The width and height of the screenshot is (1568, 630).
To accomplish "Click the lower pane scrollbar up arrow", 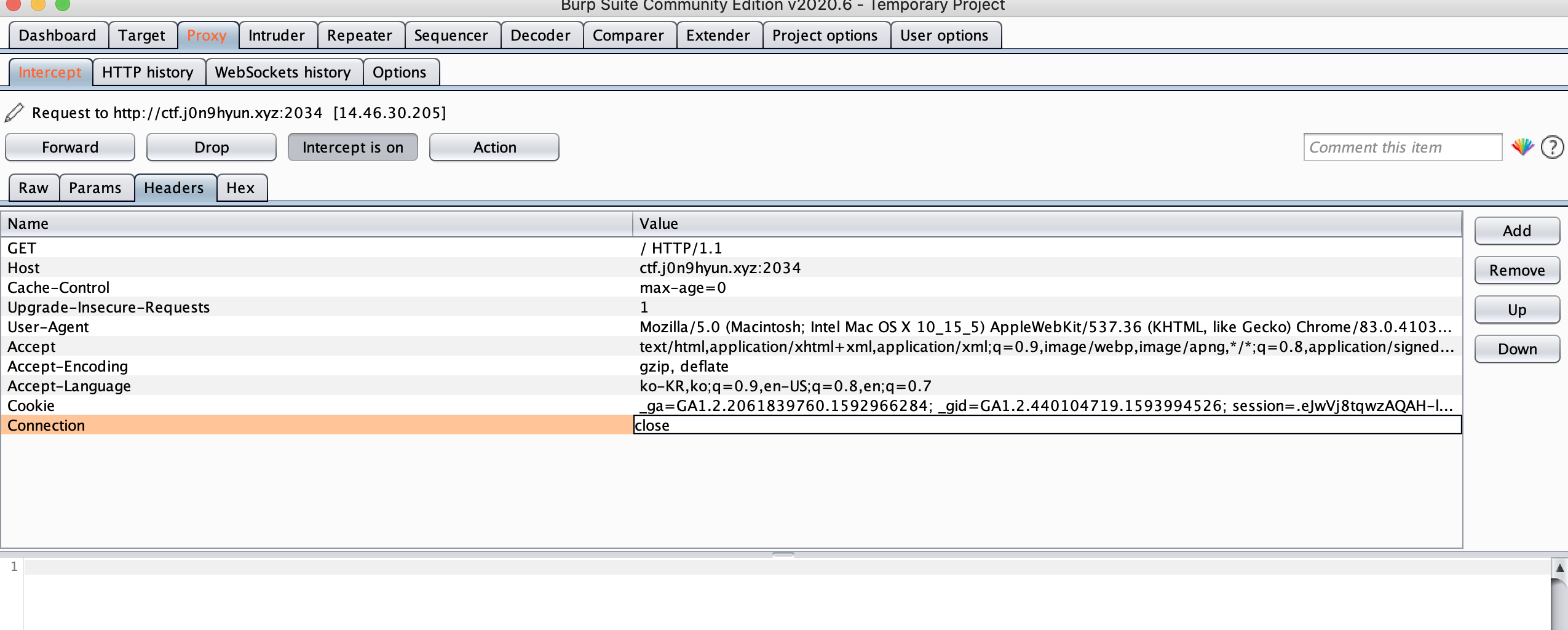I will pyautogui.click(x=1560, y=567).
